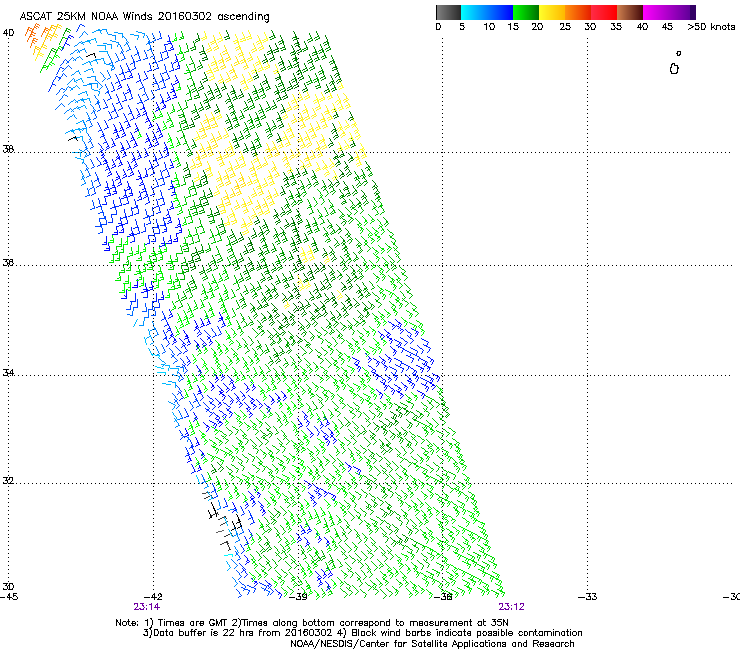The height and width of the screenshot is (650, 740).
Task: Click the latitude label '40' on left axis
Action: 8,33
